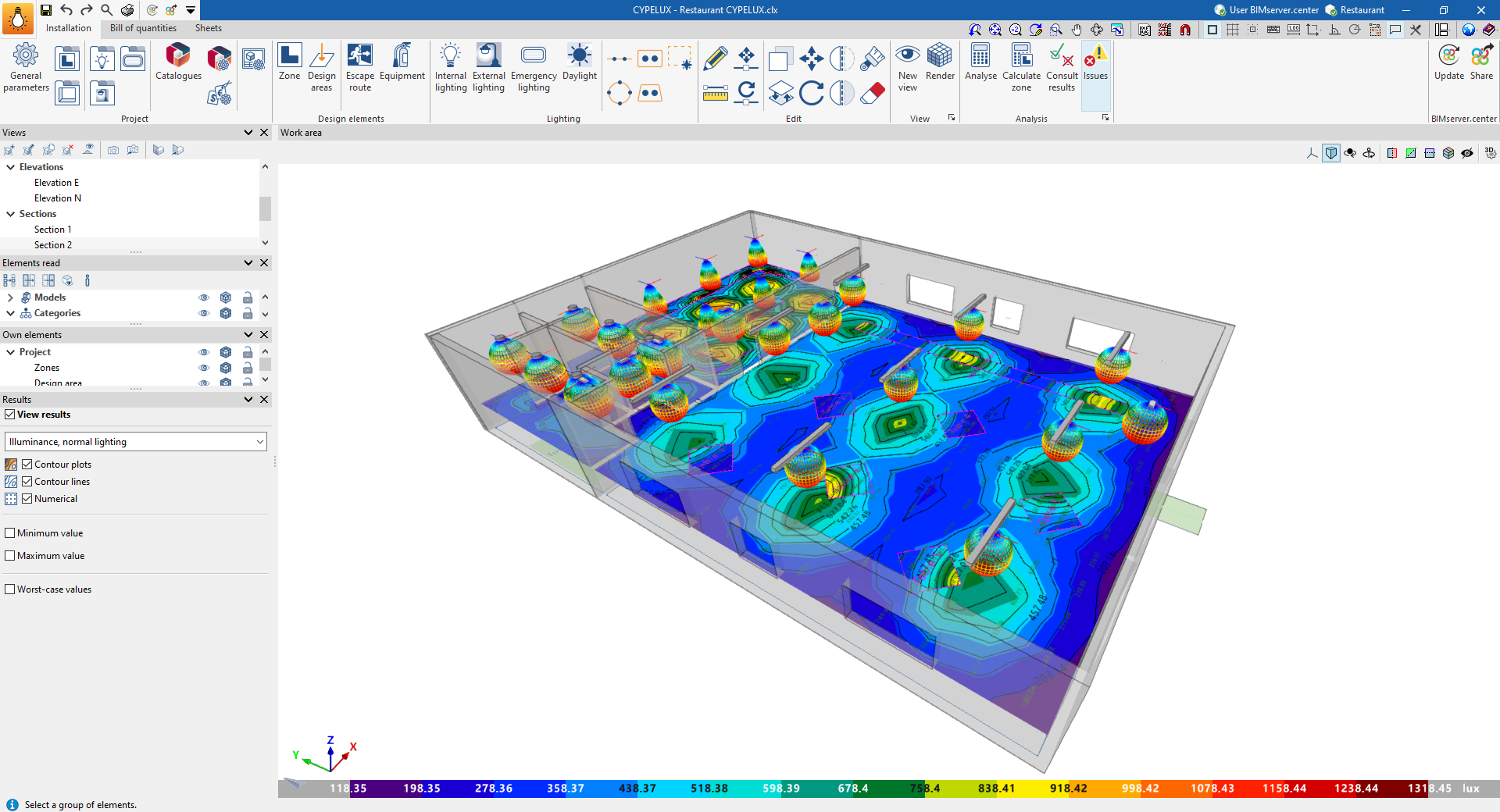Image resolution: width=1500 pixels, height=812 pixels.
Task: Open the Catalogues tool
Action: [x=178, y=62]
